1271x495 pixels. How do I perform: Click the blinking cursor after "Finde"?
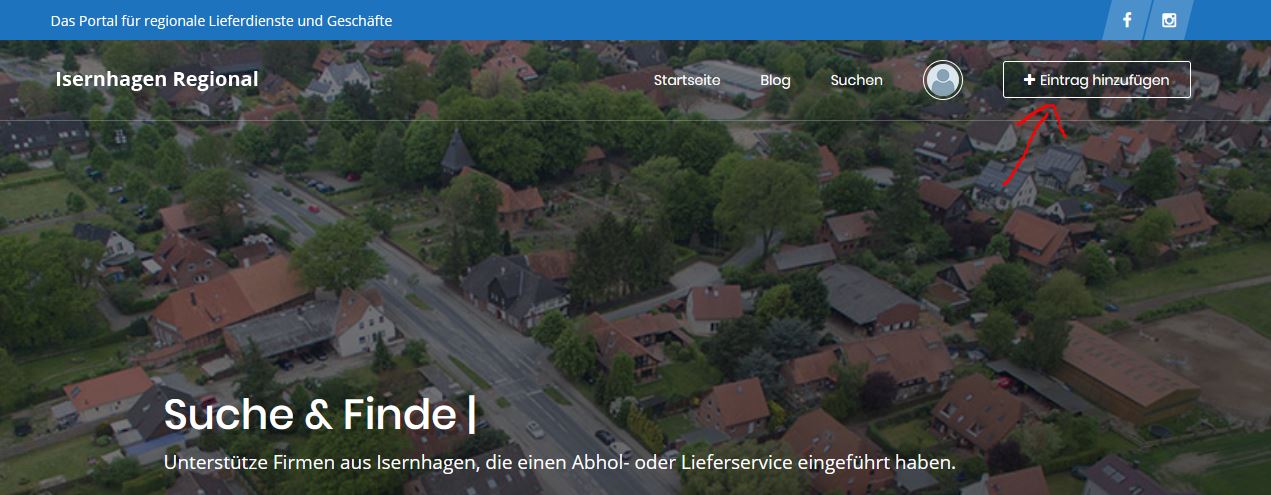(x=472, y=415)
